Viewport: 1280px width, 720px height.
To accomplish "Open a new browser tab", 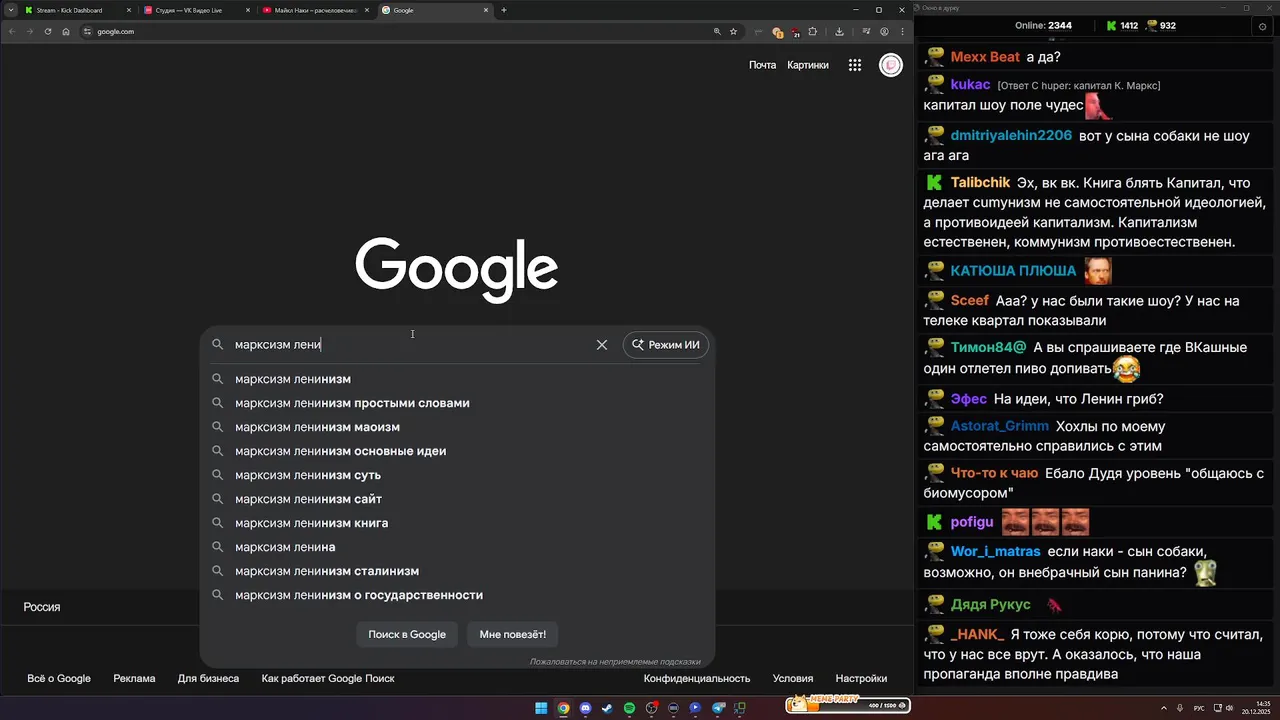I will pos(504,10).
